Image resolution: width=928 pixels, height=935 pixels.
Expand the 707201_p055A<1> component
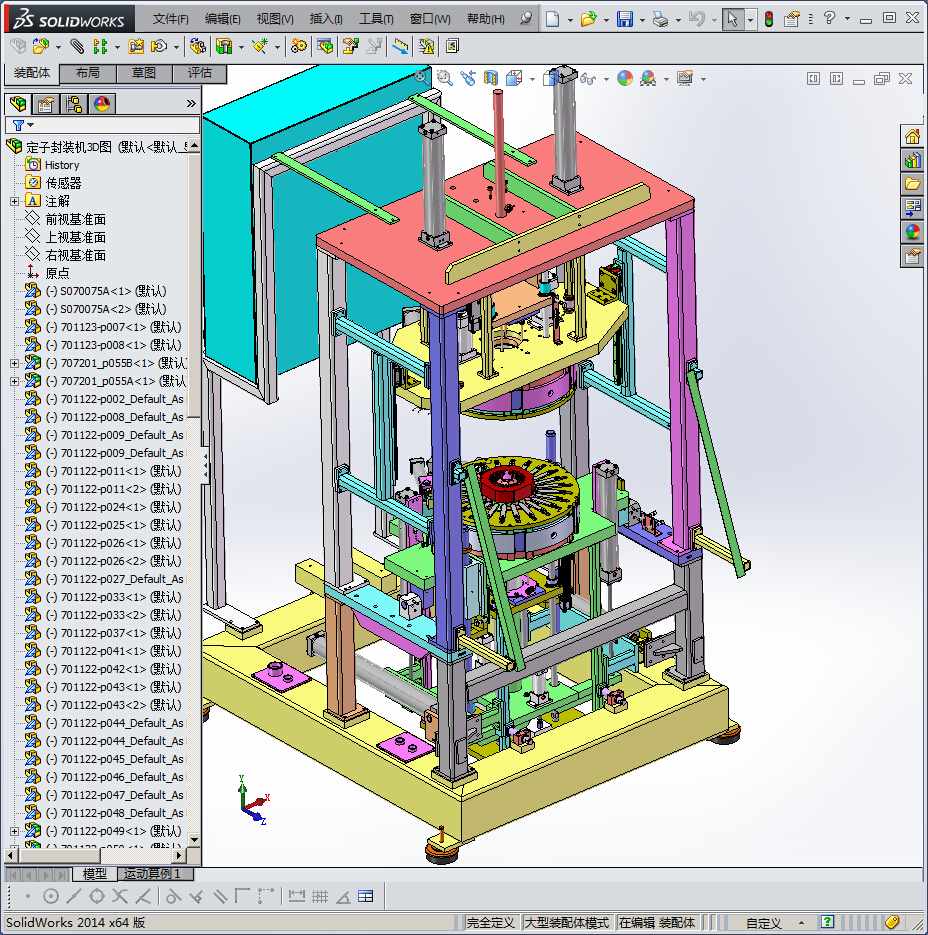[x=14, y=381]
